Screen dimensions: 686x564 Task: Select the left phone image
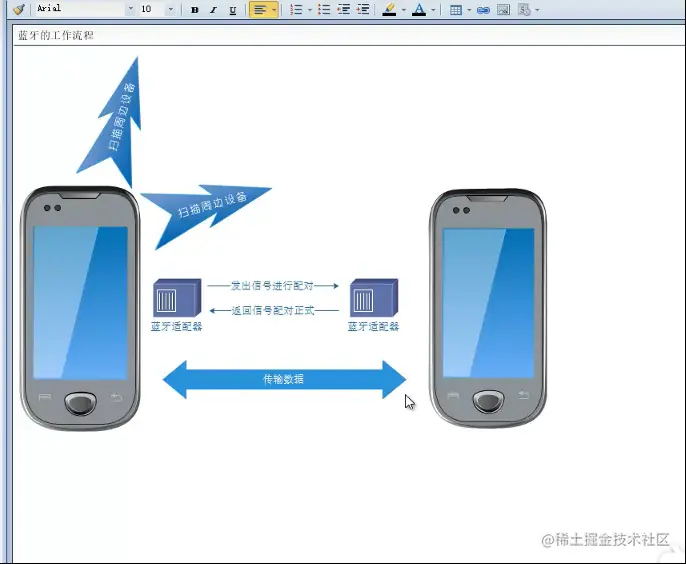point(80,308)
